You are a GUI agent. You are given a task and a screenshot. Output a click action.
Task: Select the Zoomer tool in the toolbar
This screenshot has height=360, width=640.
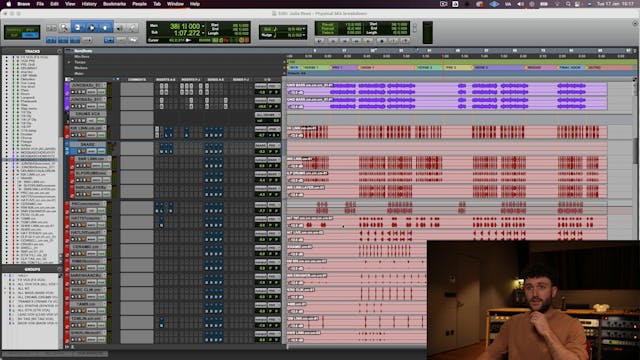click(64, 28)
